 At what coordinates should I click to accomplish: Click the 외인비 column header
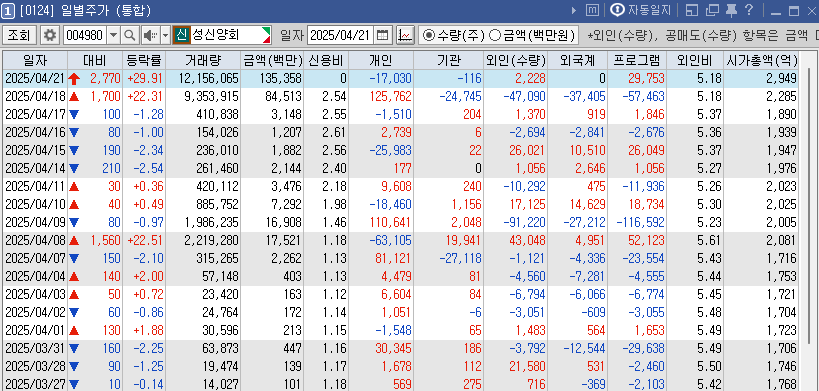tap(696, 61)
